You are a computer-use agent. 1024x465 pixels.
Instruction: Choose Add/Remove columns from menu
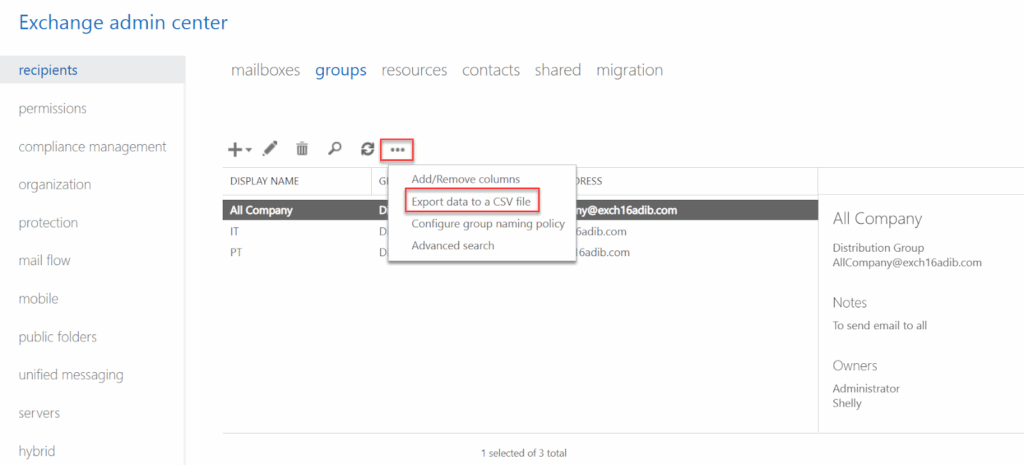pyautogui.click(x=465, y=179)
